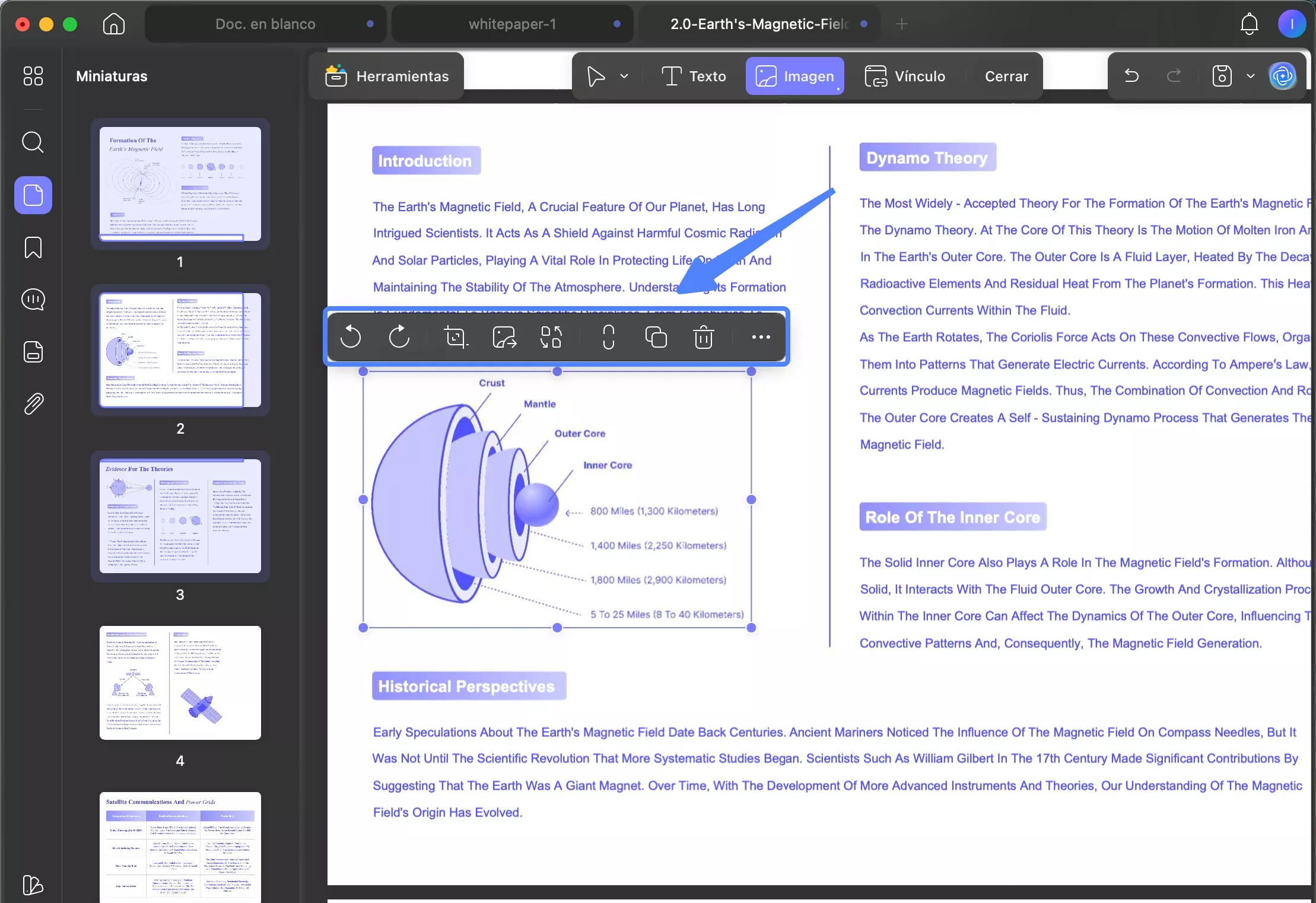Open the bookmarks panel

coord(33,247)
